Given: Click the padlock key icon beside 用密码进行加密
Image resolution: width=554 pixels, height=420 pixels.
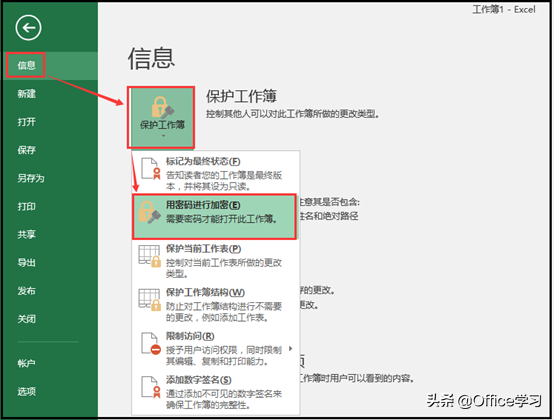Looking at the screenshot, I should 149,212.
